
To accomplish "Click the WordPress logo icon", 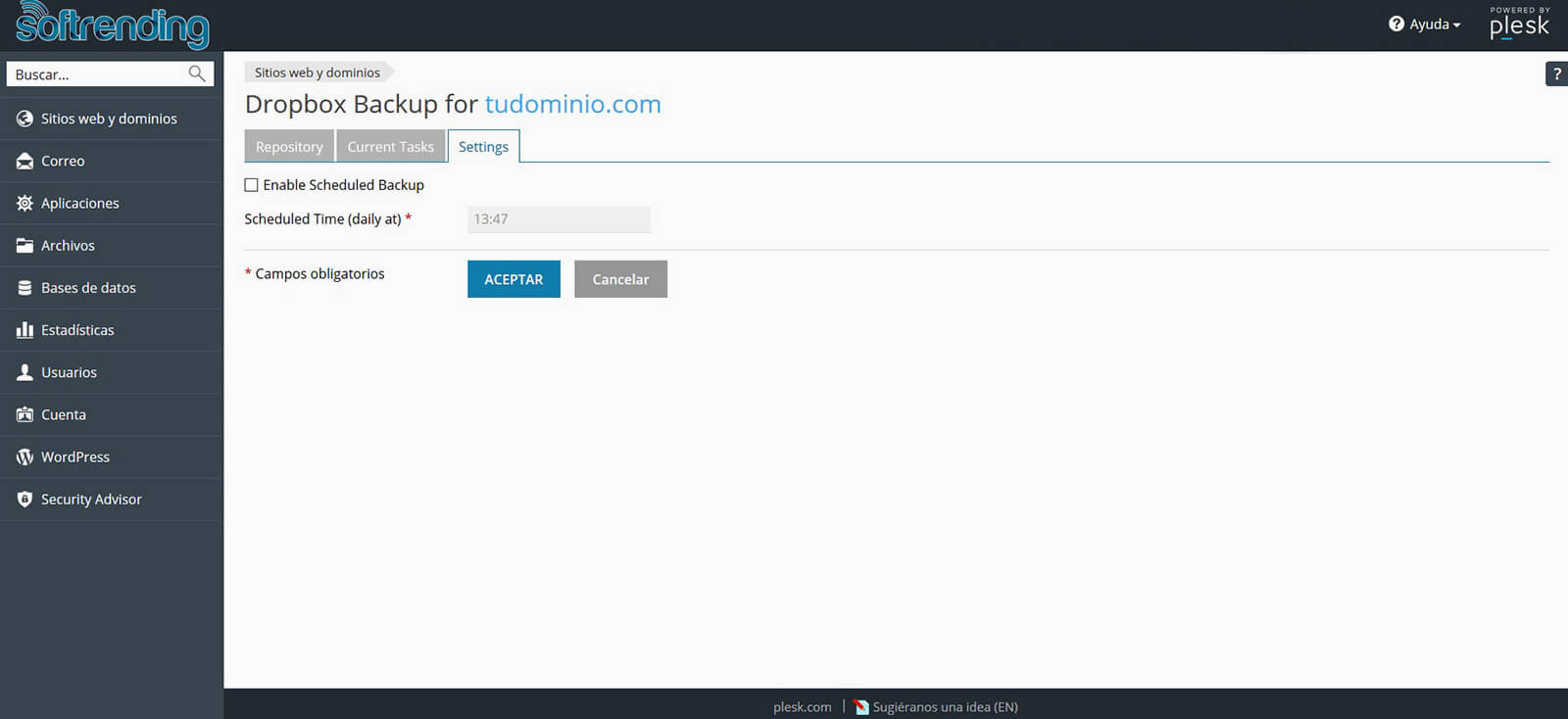I will pyautogui.click(x=24, y=456).
